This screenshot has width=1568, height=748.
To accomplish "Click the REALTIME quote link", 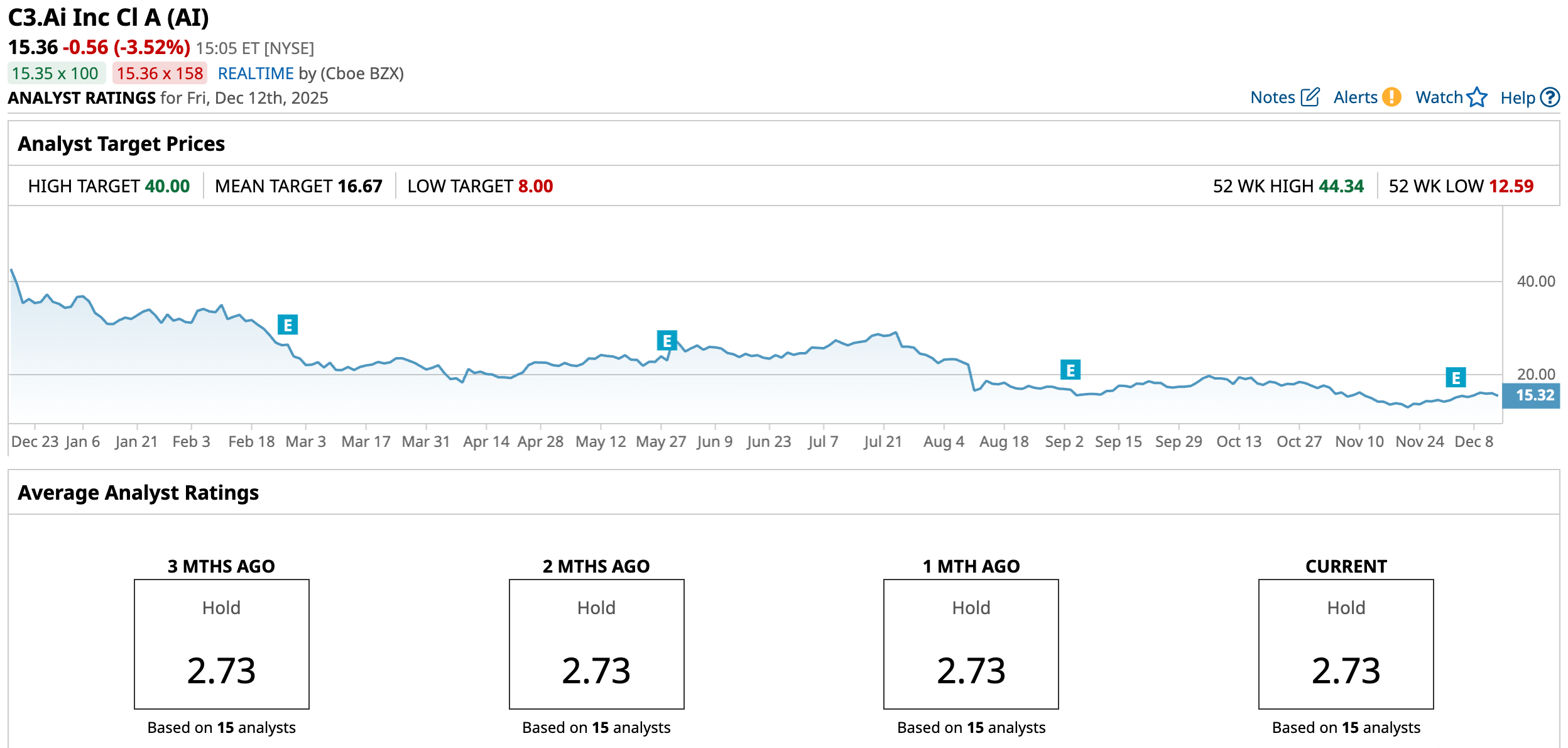I will pos(256,74).
